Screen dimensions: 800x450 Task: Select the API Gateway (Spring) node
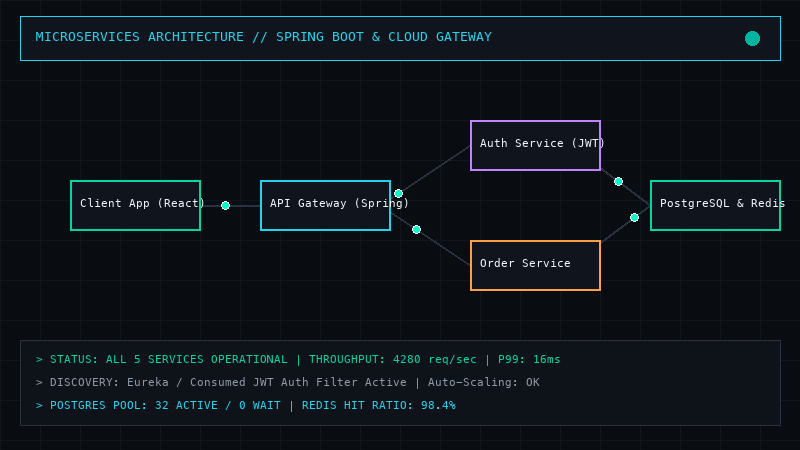pos(326,206)
